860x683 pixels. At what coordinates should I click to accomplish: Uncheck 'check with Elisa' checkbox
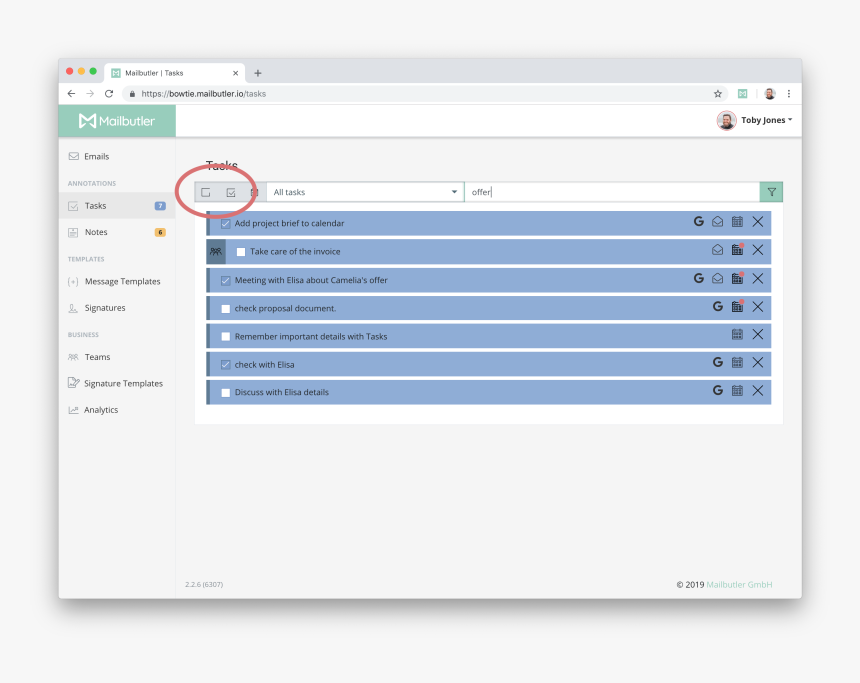(x=225, y=365)
